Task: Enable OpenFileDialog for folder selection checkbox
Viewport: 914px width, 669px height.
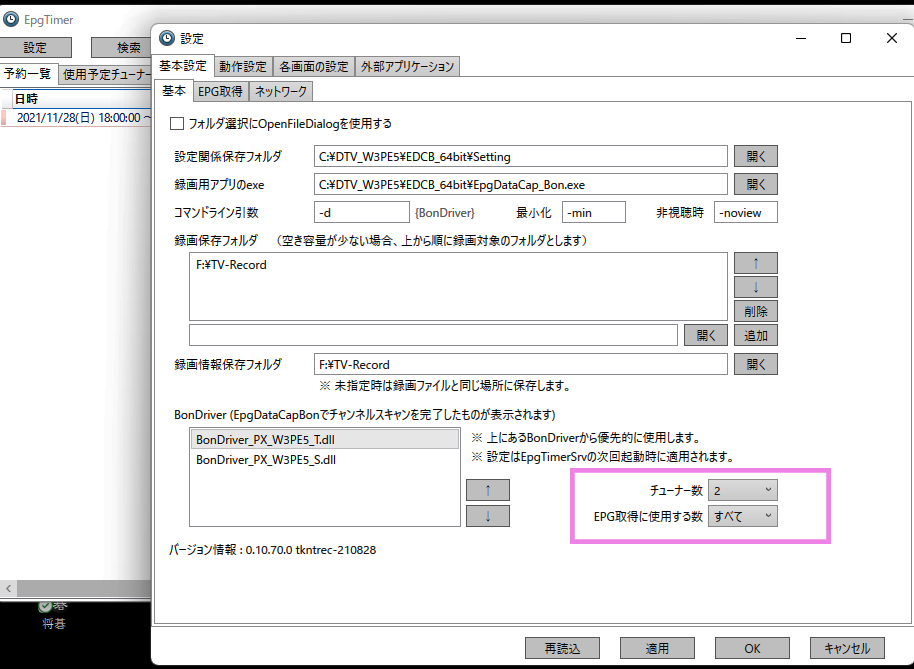Action: point(177,124)
